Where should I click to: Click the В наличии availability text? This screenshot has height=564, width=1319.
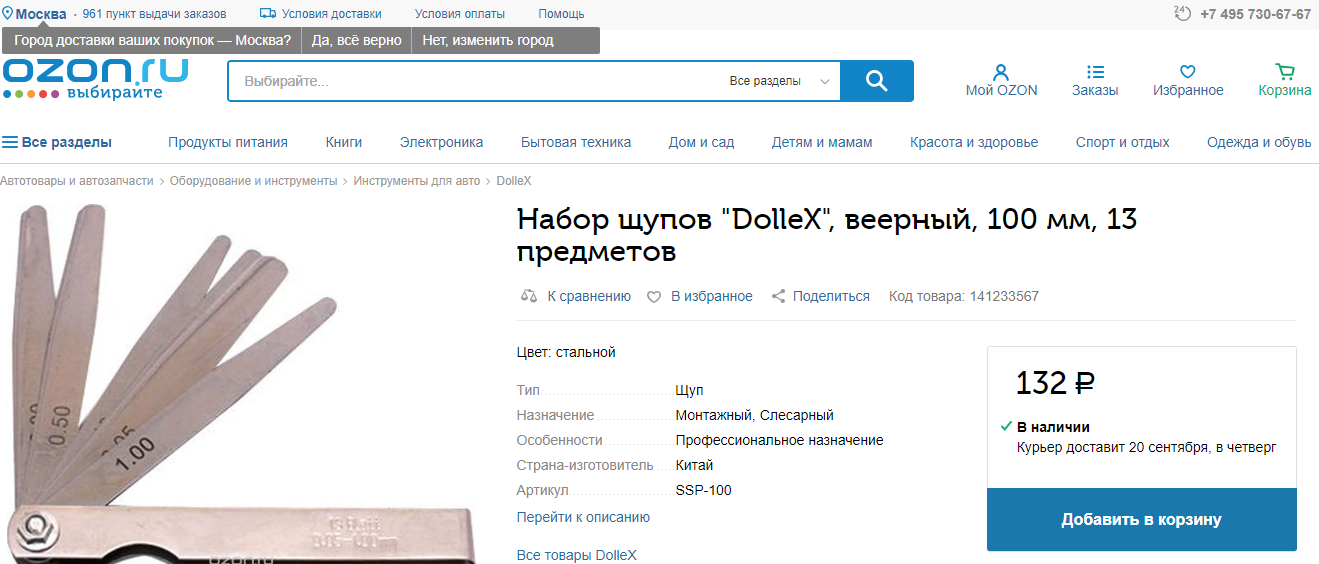click(x=1053, y=427)
